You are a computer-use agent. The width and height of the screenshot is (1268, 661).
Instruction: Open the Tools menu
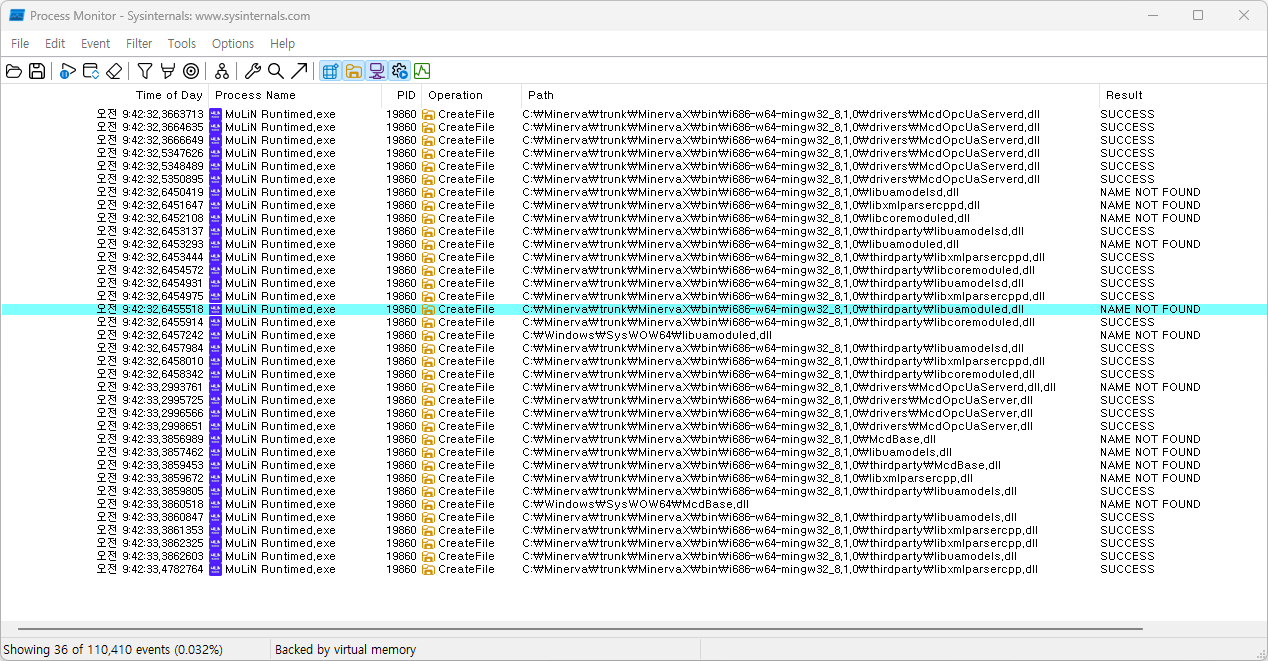point(182,44)
